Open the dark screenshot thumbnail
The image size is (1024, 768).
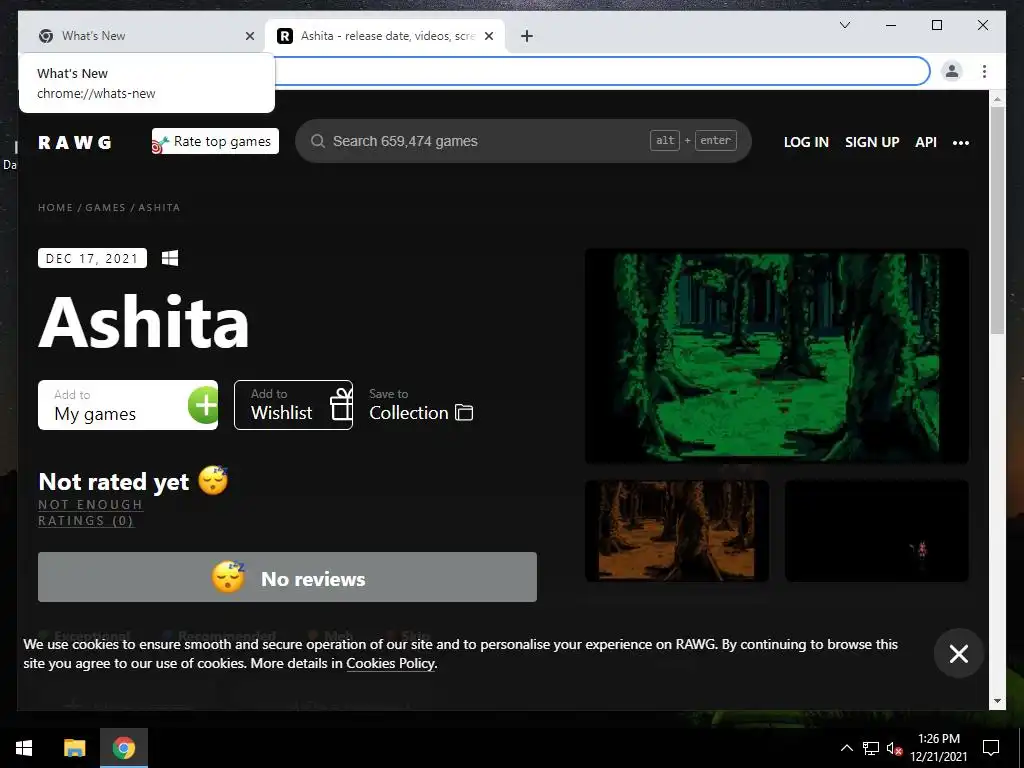pos(876,531)
